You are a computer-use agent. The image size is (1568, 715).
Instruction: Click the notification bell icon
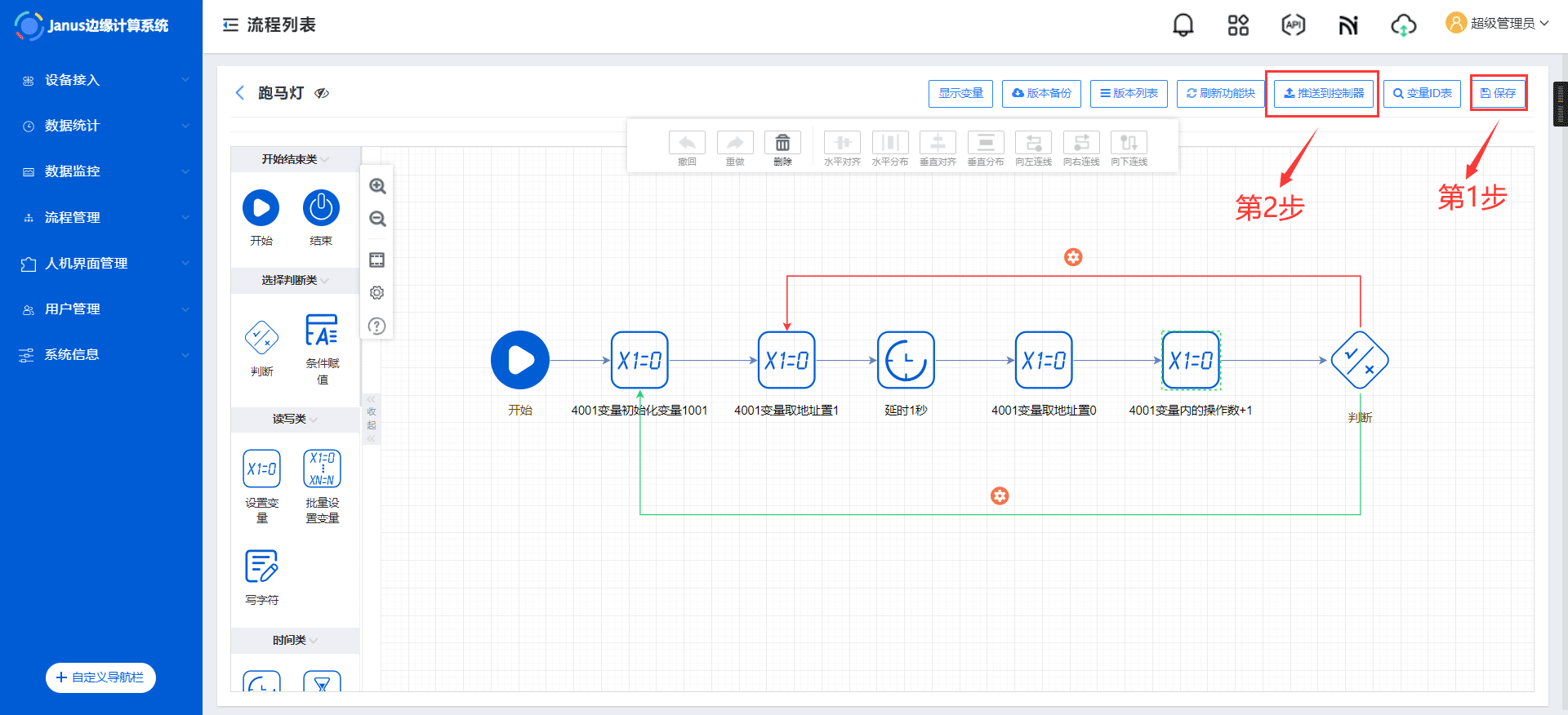click(1183, 25)
